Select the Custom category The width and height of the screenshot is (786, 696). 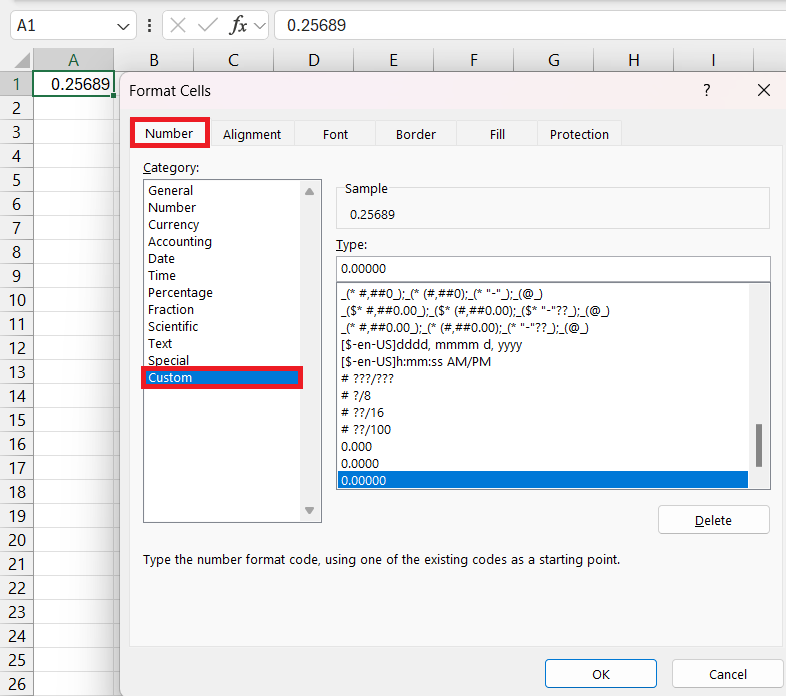223,378
